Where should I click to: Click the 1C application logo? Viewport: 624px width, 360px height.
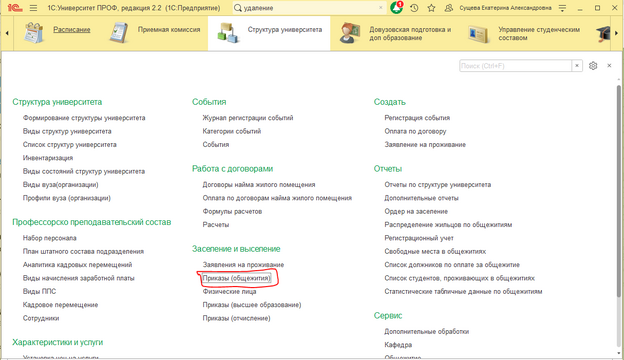pos(15,8)
